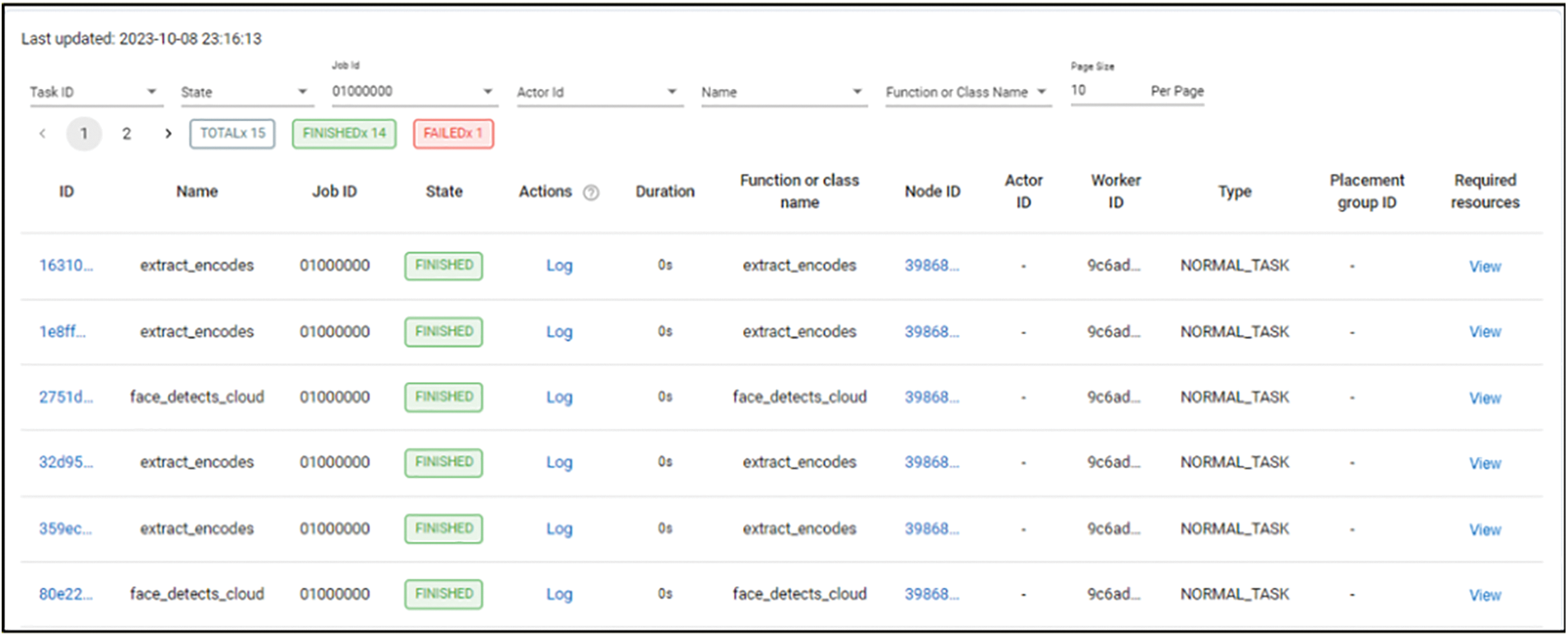This screenshot has width=1568, height=637.
Task: Open Node ID 39868... link for task 1e8ff...
Action: [x=932, y=332]
